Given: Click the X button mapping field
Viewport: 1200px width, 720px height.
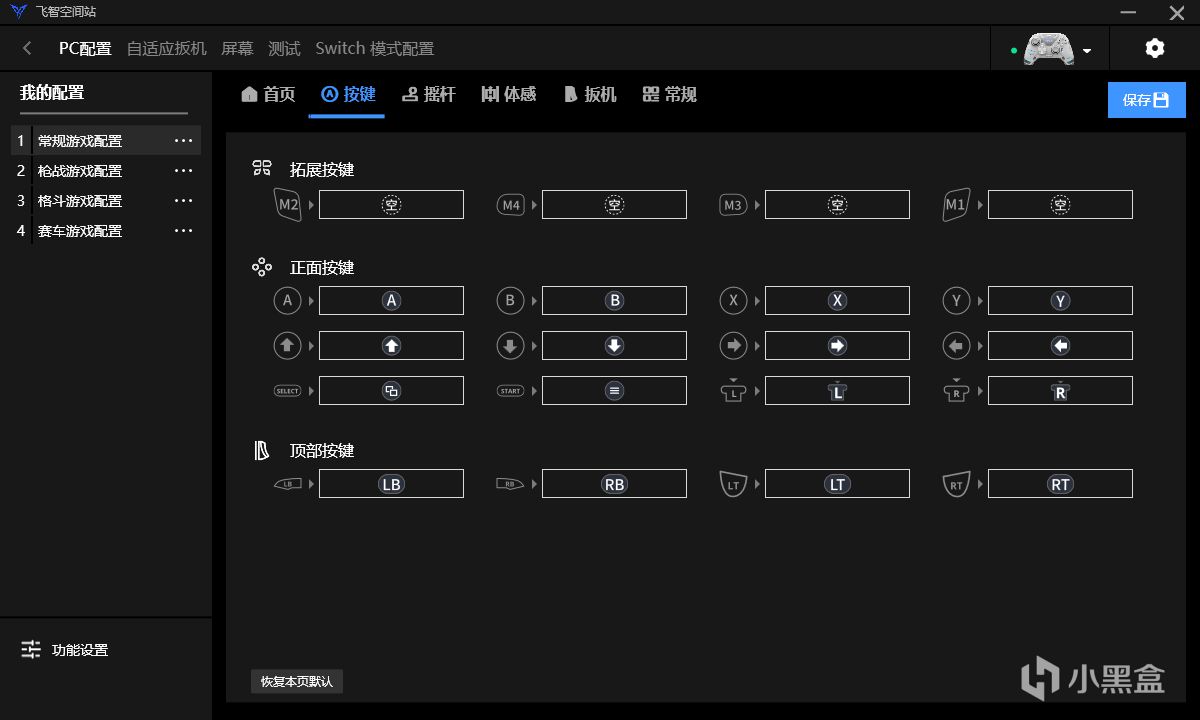Looking at the screenshot, I should (837, 300).
